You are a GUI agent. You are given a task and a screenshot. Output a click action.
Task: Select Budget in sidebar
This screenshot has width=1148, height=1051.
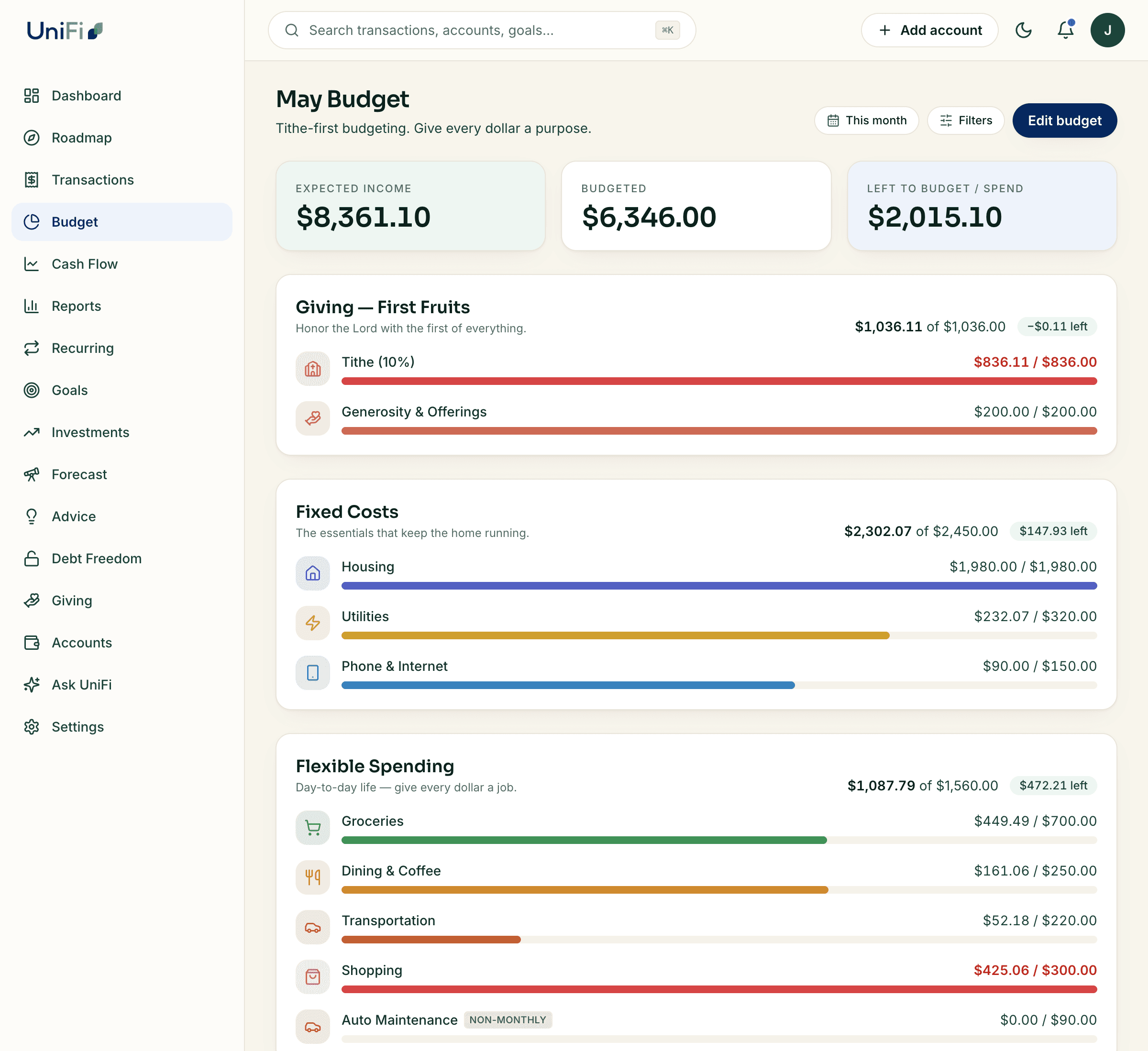coord(122,222)
